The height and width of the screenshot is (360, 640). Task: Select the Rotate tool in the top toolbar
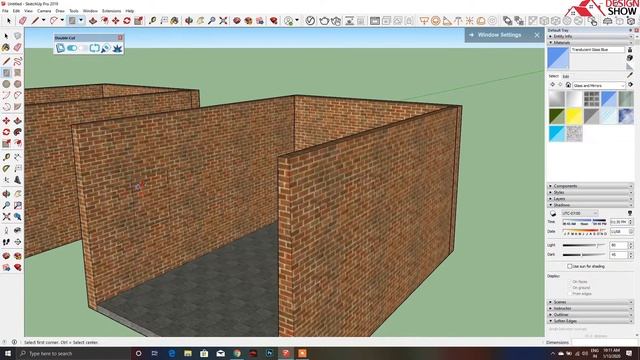[127, 20]
